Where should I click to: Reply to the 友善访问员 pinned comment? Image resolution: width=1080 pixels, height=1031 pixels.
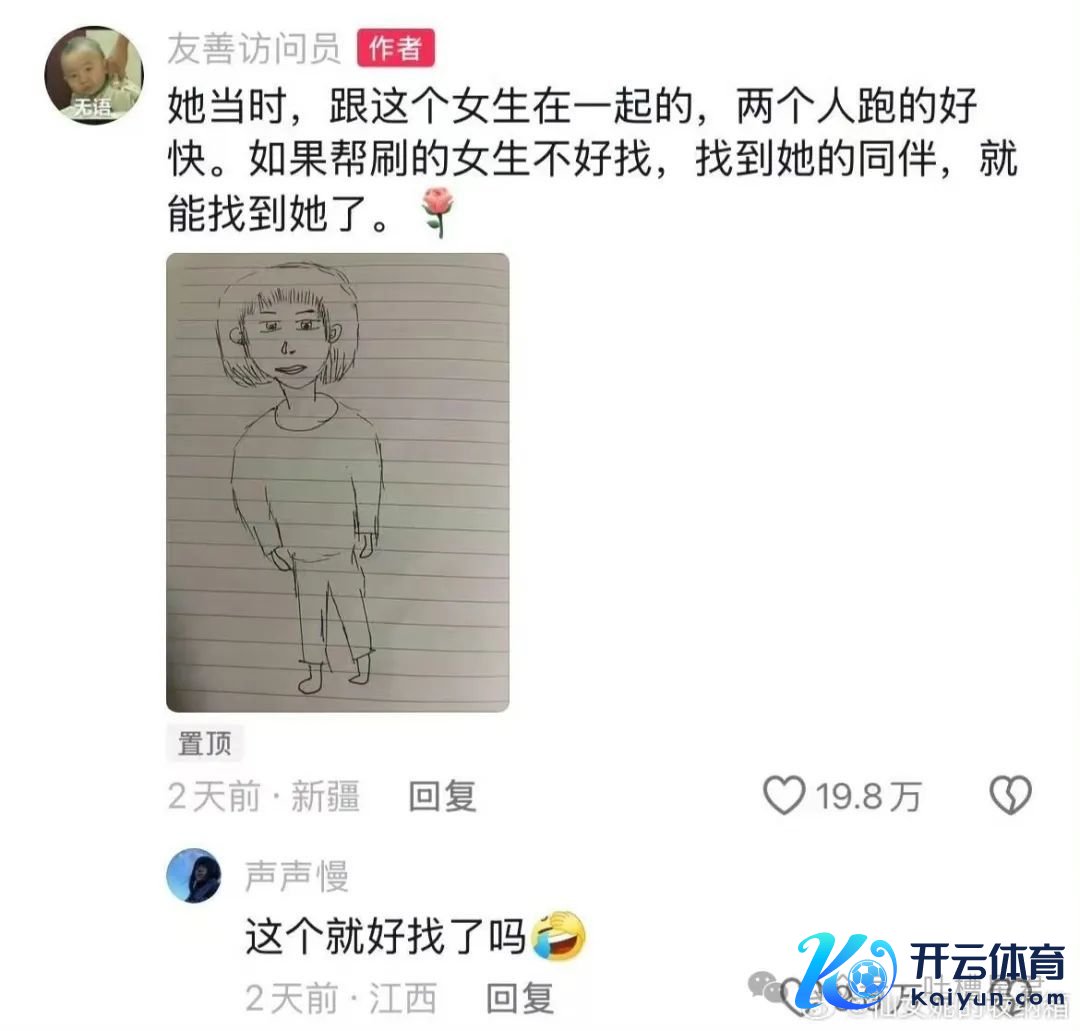442,797
